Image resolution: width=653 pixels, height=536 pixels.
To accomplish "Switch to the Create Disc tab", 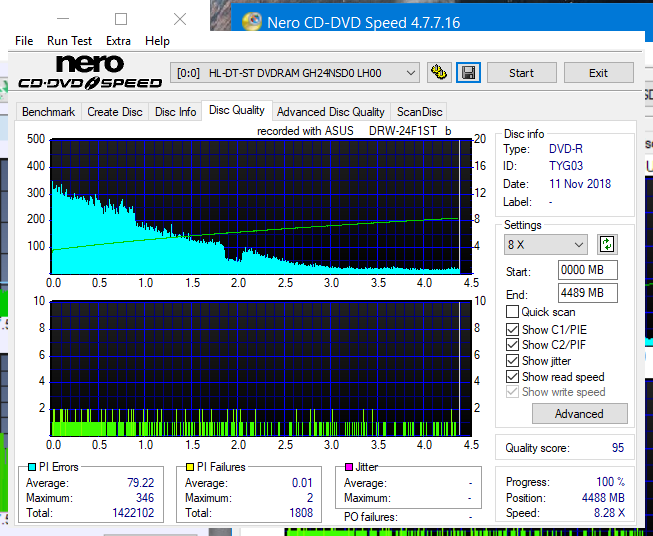I will pyautogui.click(x=115, y=112).
